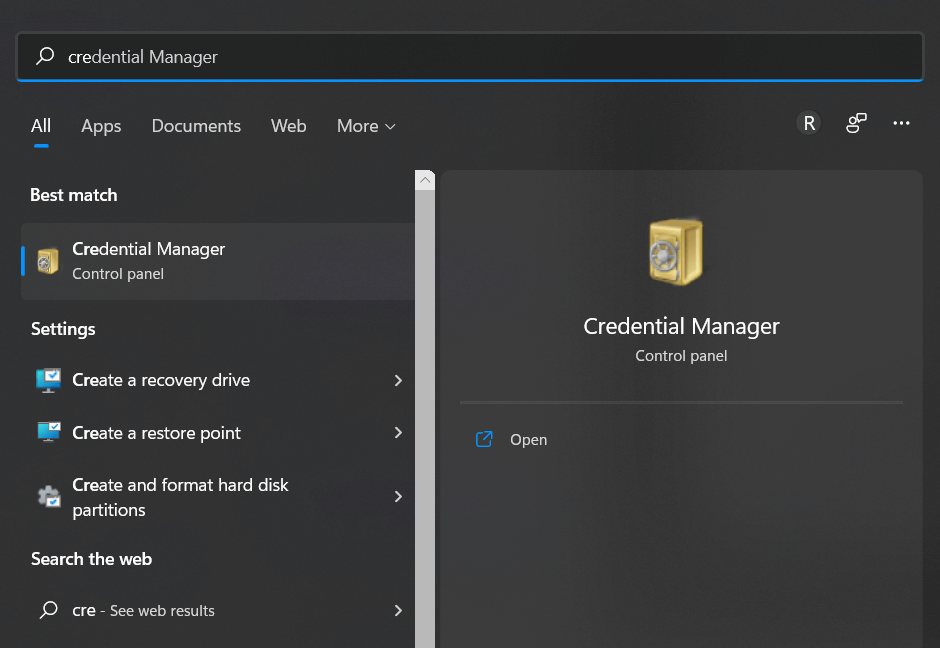Click the Best match heading

click(x=74, y=195)
